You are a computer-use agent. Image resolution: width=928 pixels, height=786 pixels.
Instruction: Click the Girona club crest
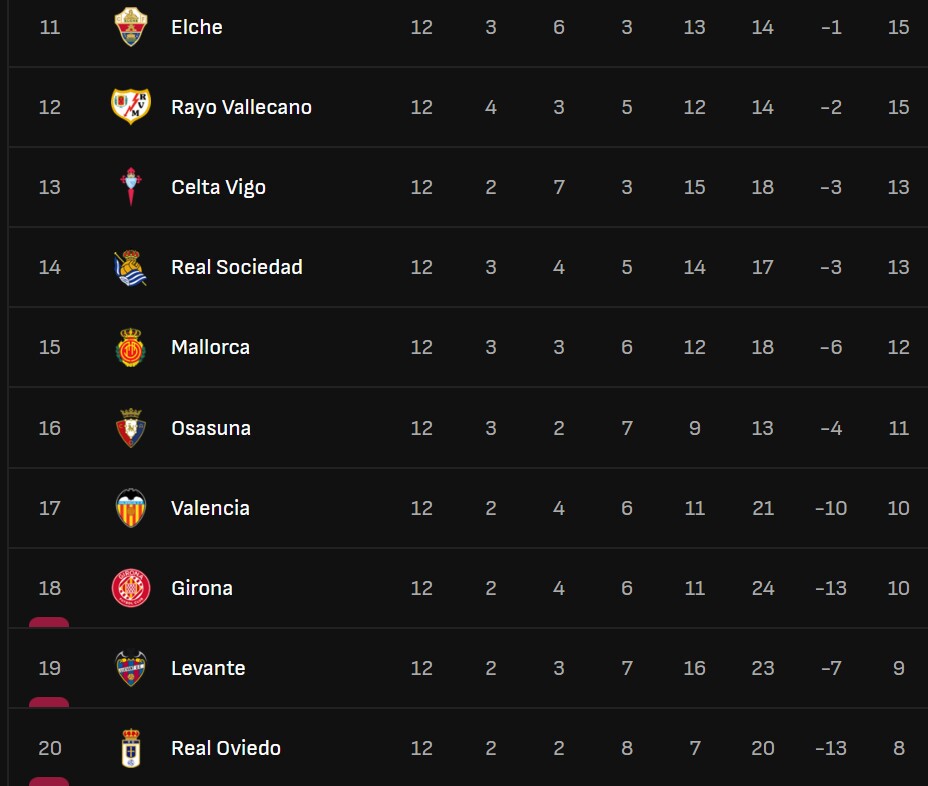pyautogui.click(x=131, y=588)
